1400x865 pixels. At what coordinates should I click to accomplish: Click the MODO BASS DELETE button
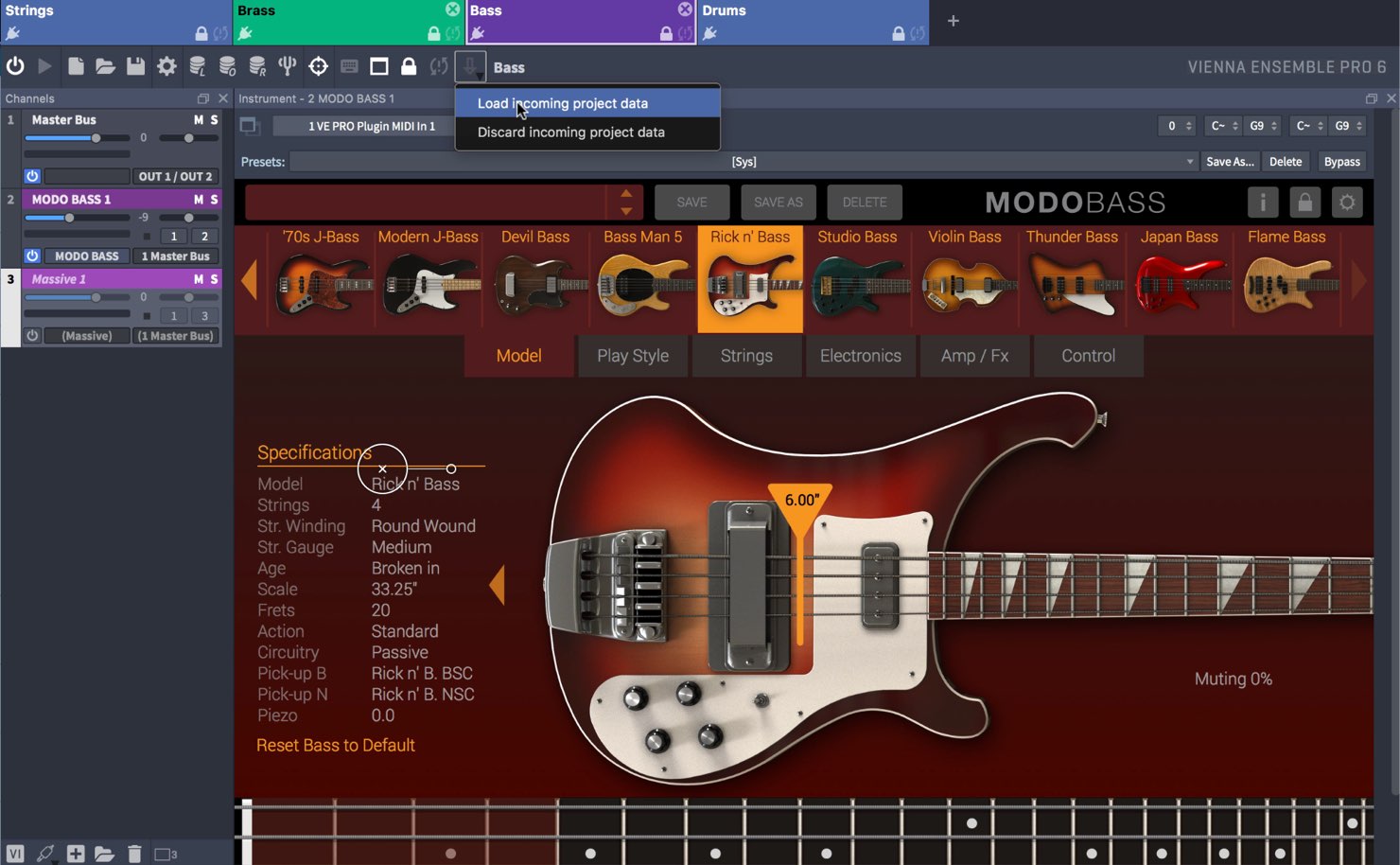(865, 203)
